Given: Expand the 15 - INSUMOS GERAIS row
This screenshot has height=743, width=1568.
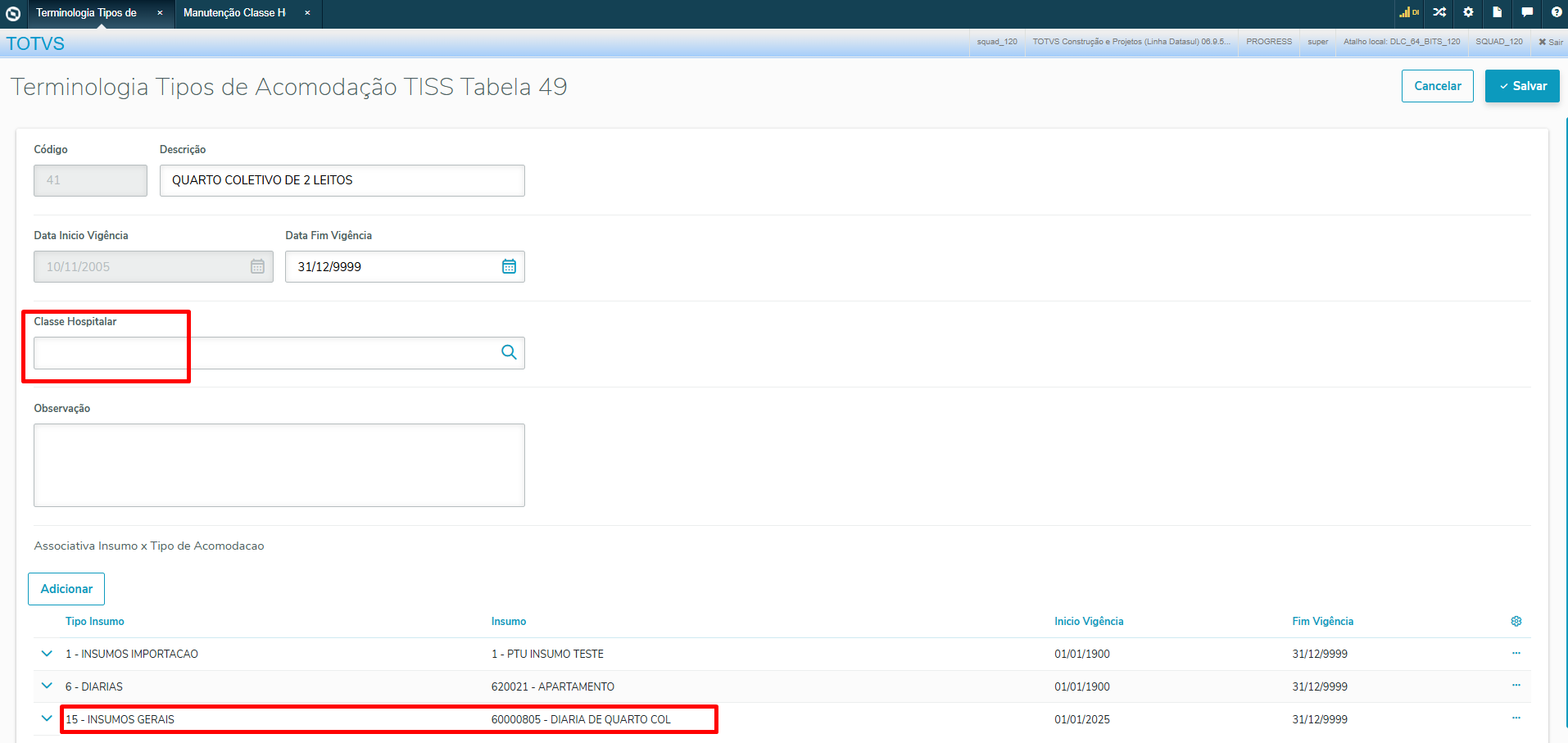Looking at the screenshot, I should [x=47, y=718].
